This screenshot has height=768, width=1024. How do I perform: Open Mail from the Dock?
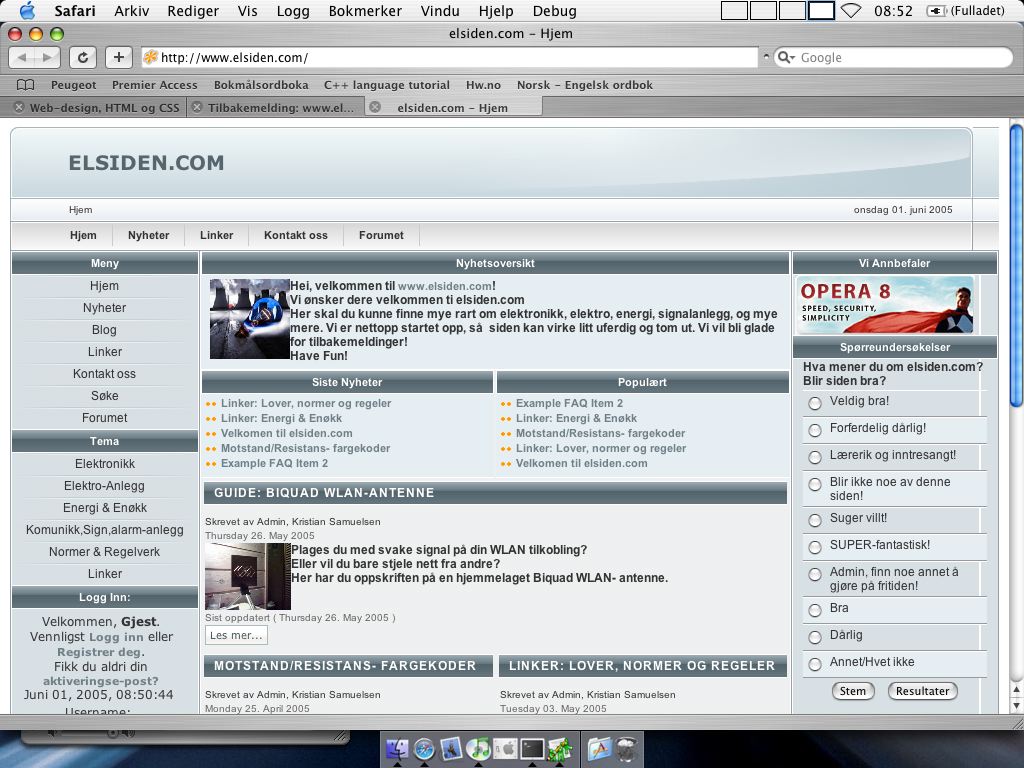click(x=451, y=748)
